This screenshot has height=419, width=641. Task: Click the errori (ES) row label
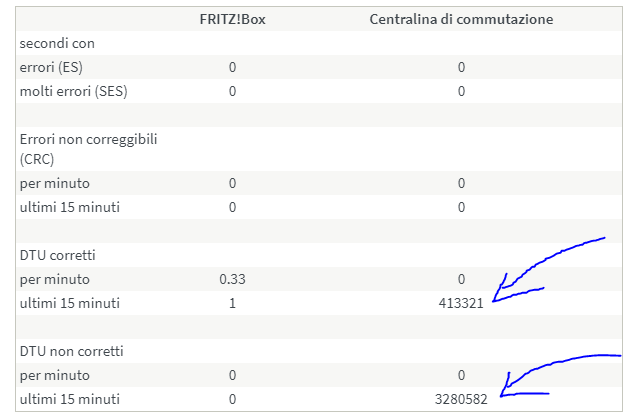51,67
